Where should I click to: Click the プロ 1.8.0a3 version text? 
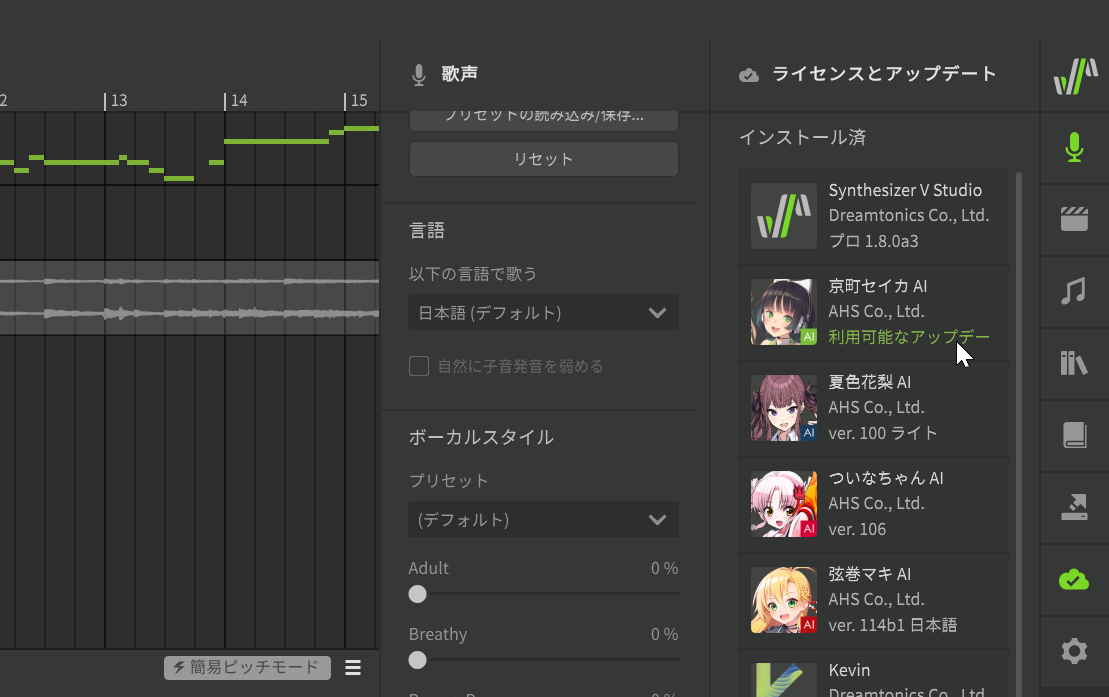pyautogui.click(x=873, y=241)
